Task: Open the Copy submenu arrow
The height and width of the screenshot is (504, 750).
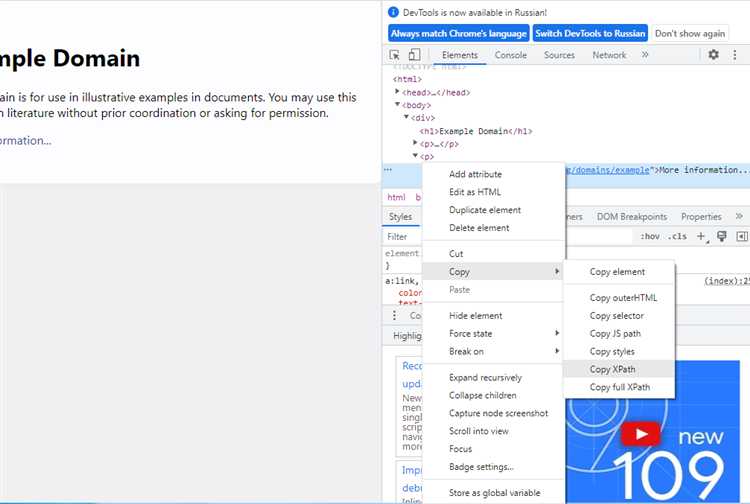Action: coord(557,272)
